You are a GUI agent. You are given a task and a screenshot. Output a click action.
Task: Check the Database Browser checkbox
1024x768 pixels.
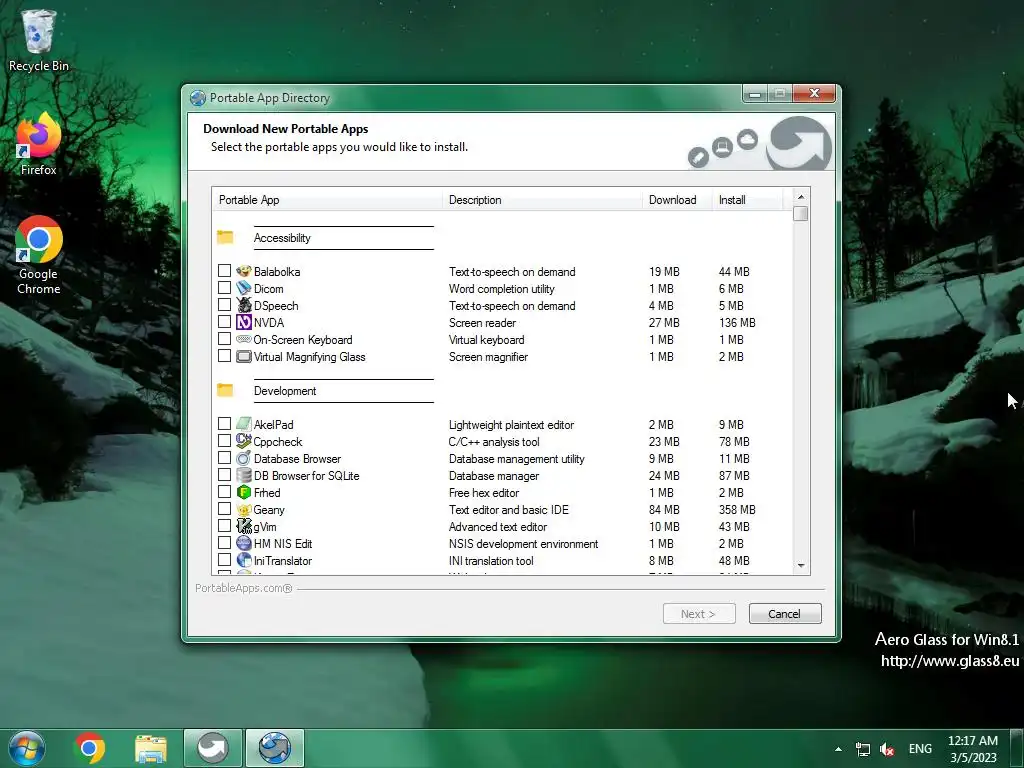pyautogui.click(x=224, y=457)
